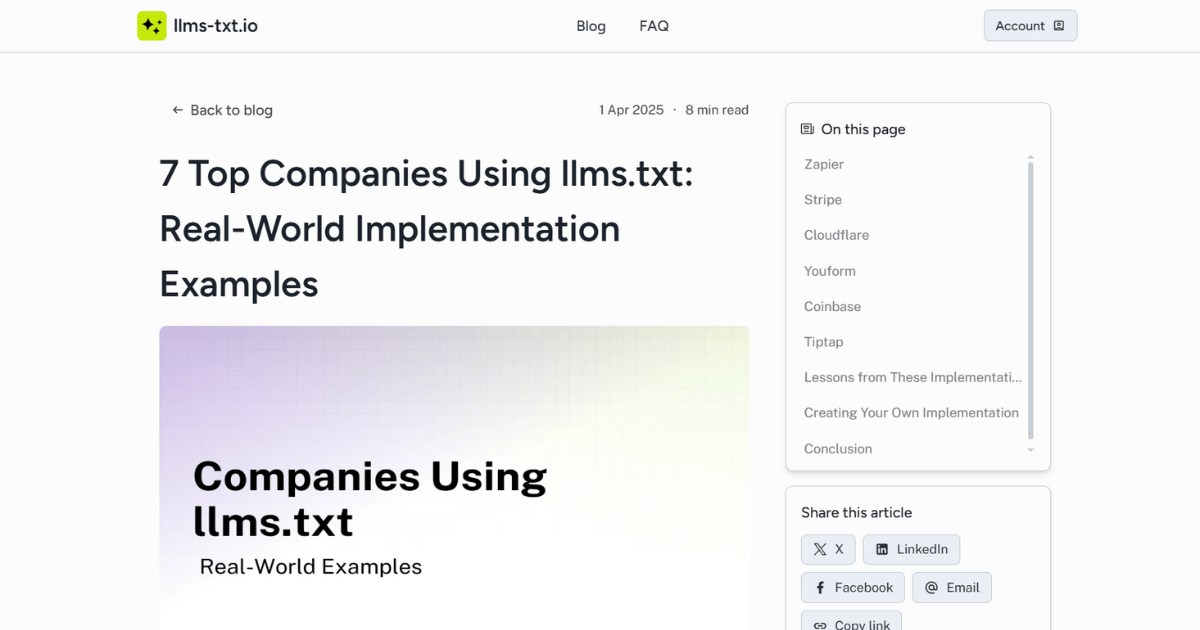This screenshot has height=630, width=1200.
Task: Click the Copy link button
Action: (851, 621)
